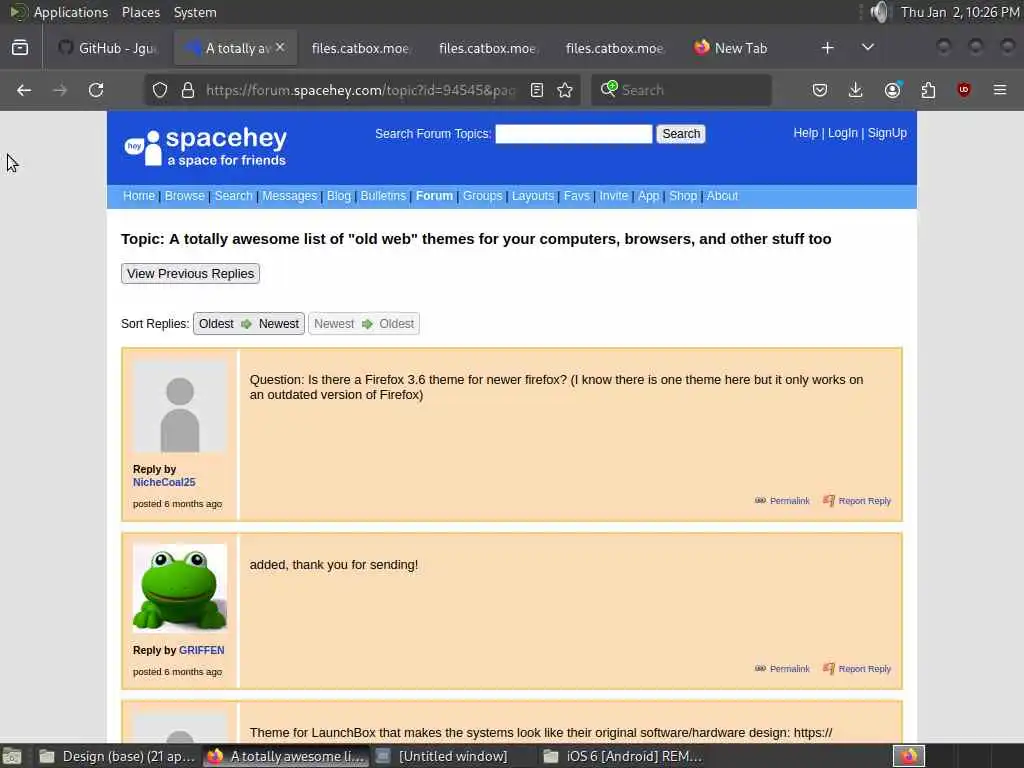
Task: Click the system volume speaker icon
Action: point(880,12)
